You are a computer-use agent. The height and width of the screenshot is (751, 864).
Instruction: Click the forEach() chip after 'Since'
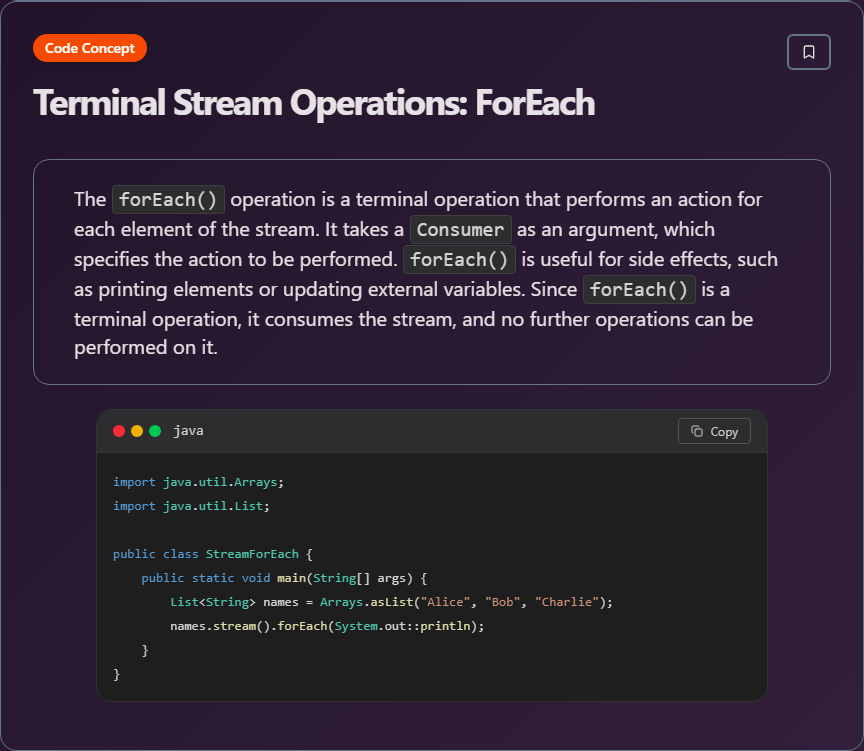click(639, 289)
